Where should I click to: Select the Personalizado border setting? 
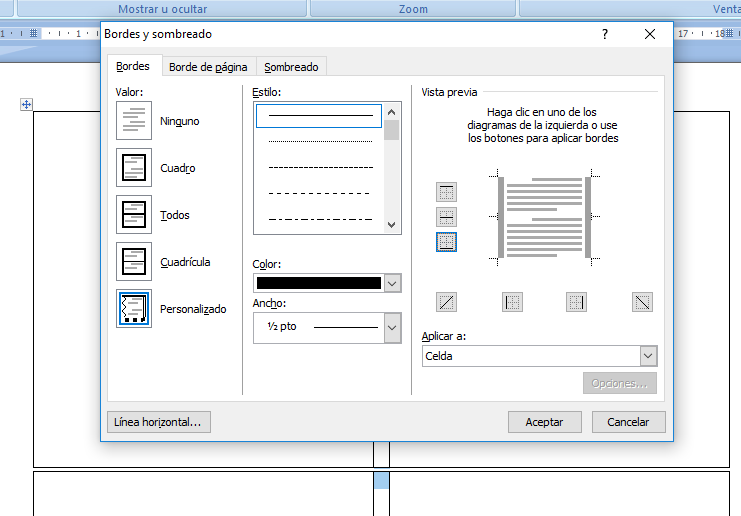(134, 309)
